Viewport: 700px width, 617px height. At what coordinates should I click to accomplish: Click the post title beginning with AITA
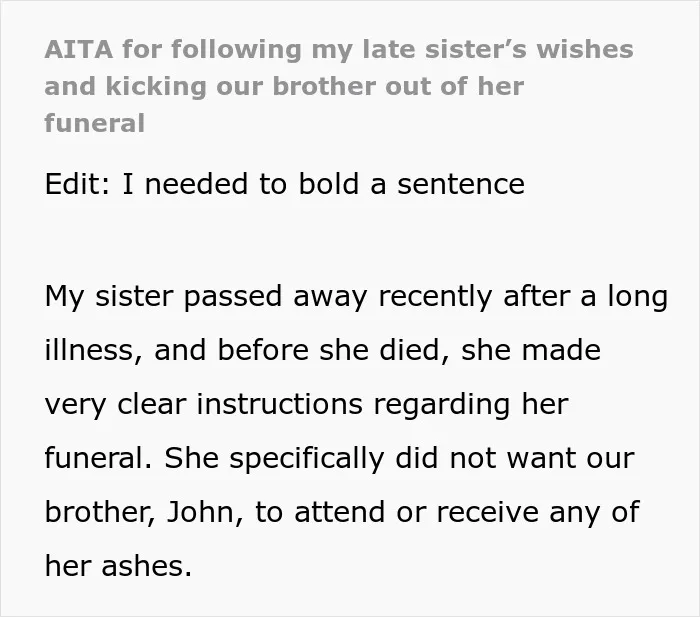click(339, 86)
